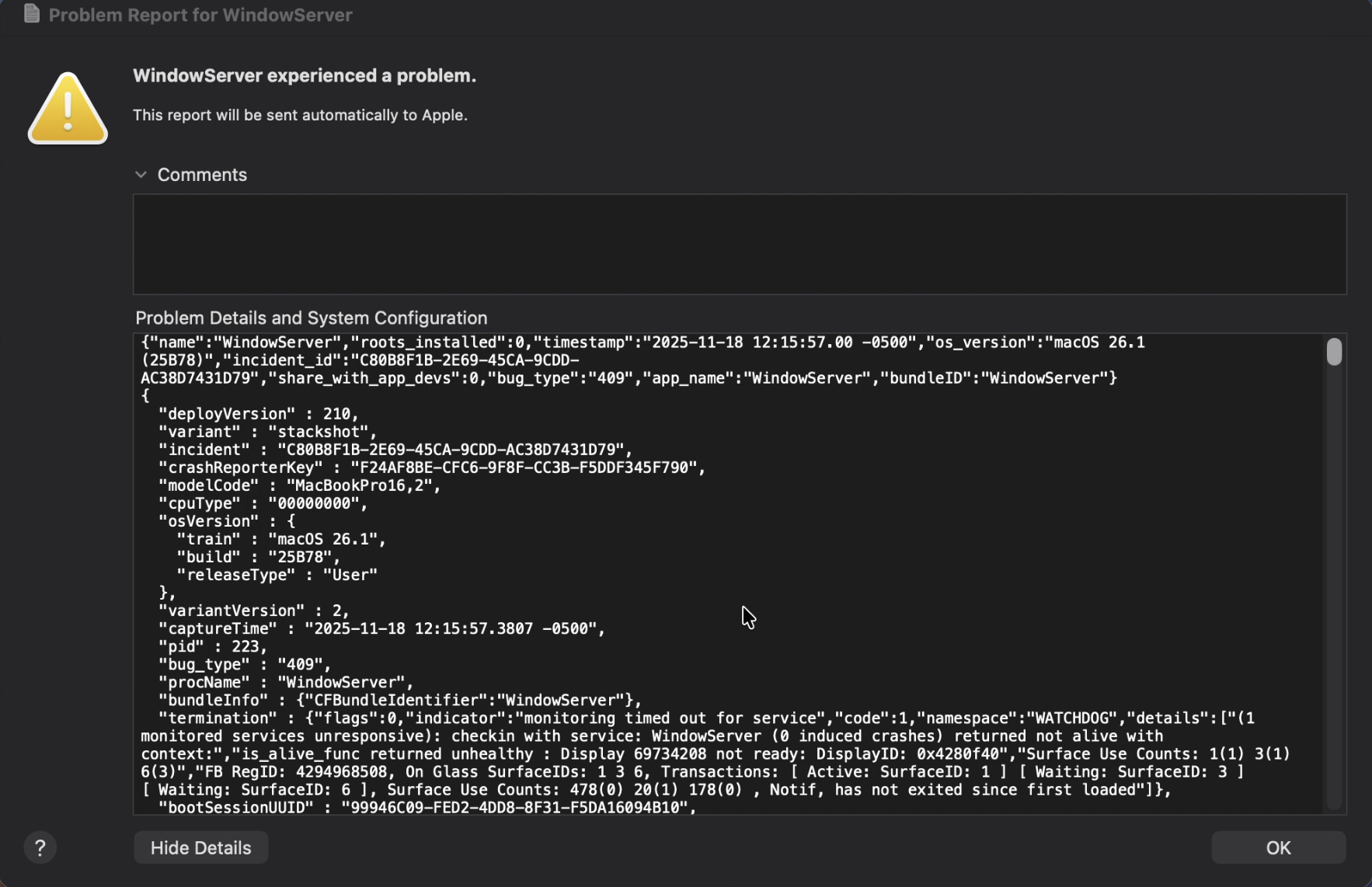Screen dimensions: 1372x887
Task: Click the "releaseType" line in report
Action: coord(277,575)
